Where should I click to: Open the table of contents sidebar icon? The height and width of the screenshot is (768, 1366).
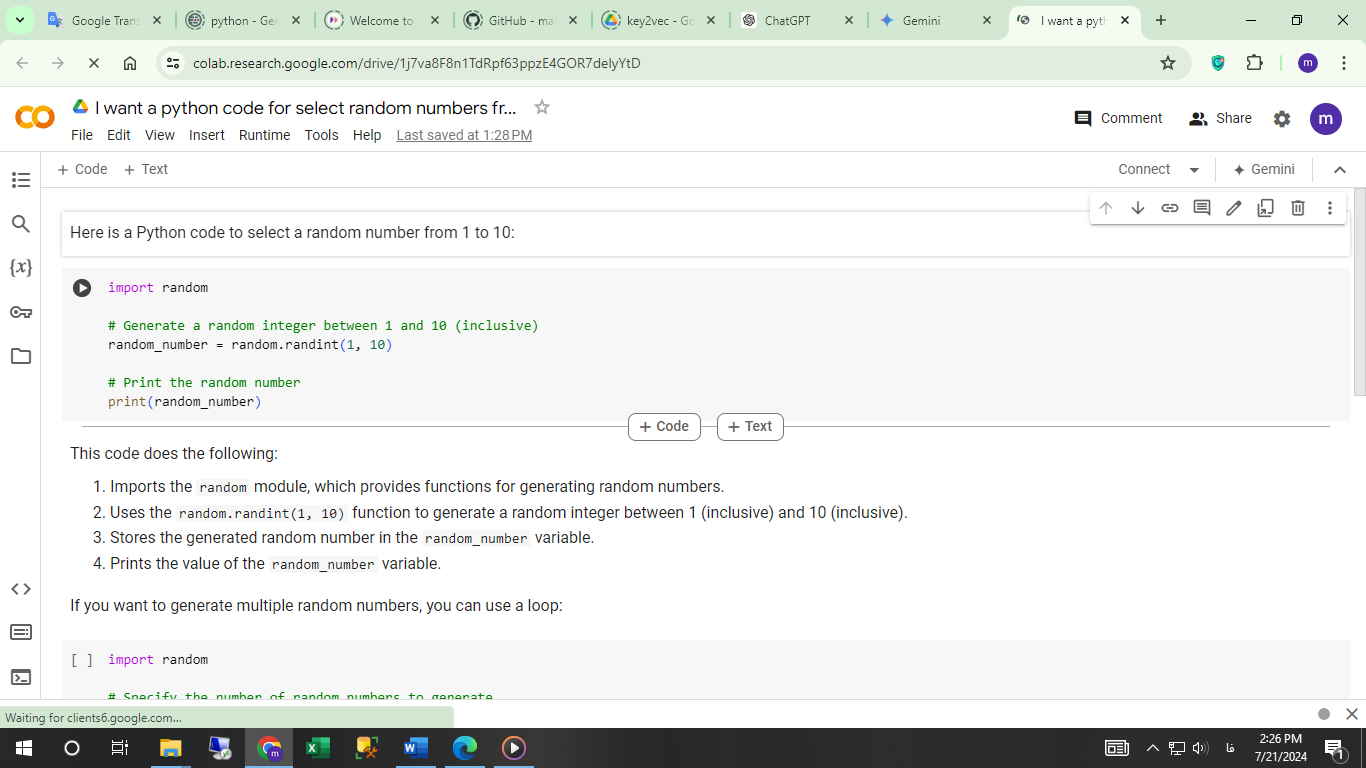tap(20, 180)
